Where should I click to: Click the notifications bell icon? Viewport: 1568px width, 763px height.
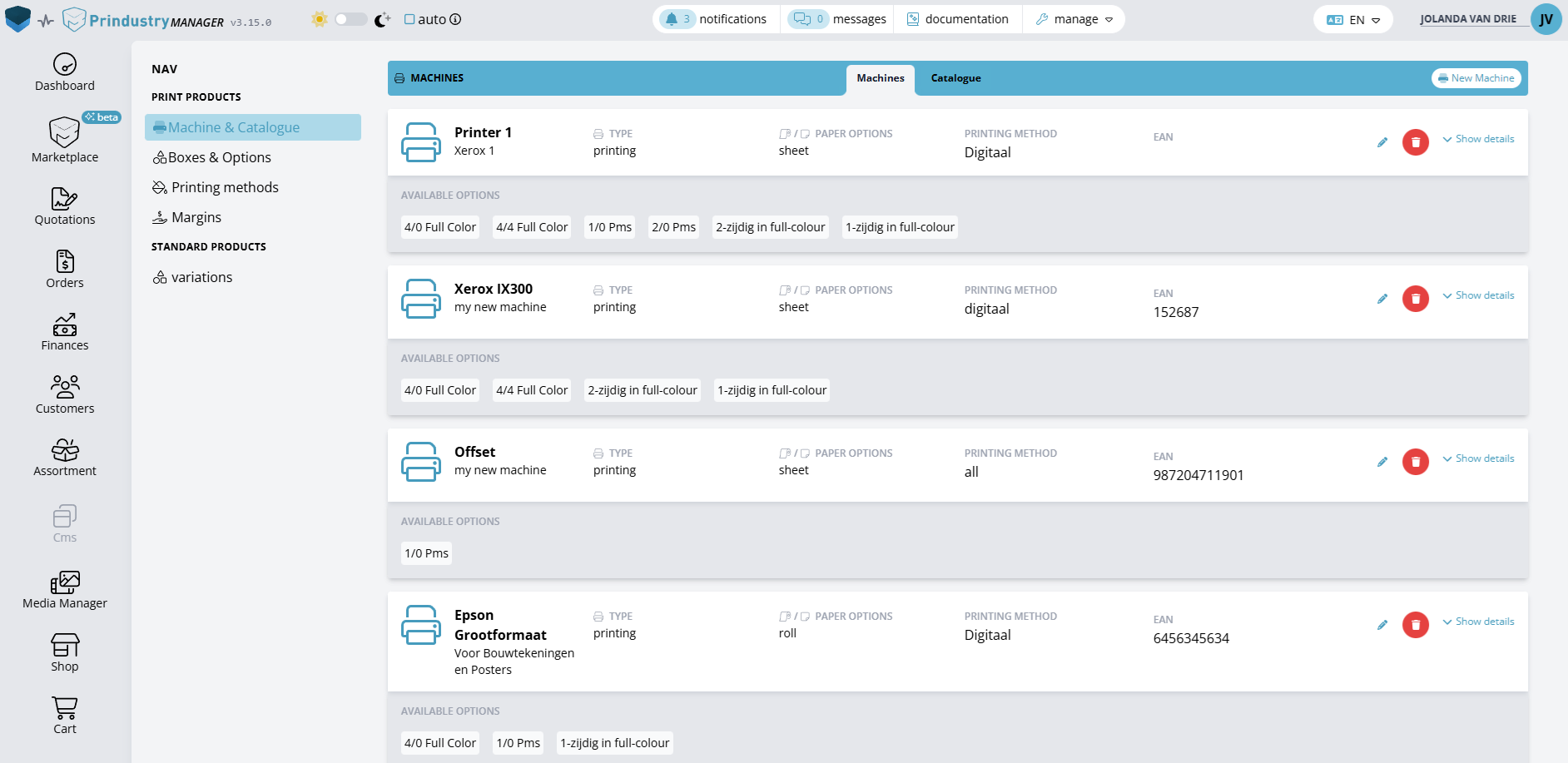click(x=672, y=19)
